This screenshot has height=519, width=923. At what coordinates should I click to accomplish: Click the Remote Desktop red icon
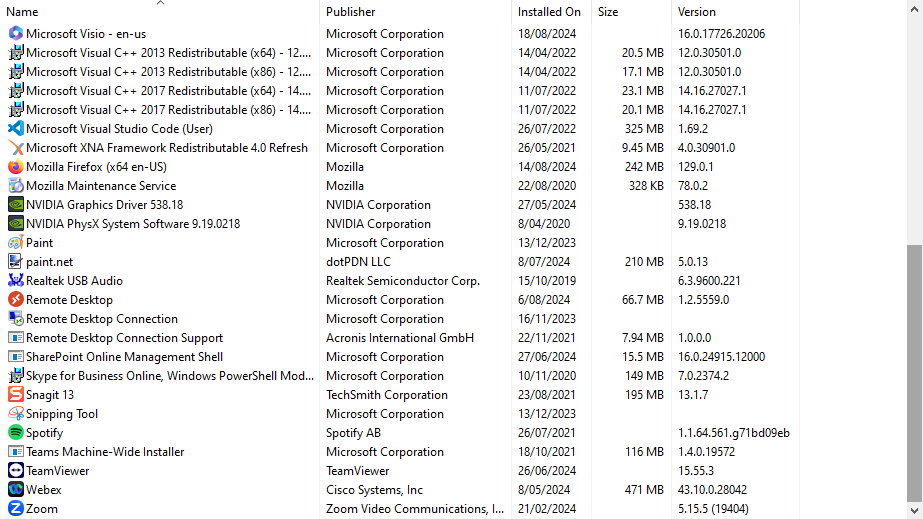point(15,300)
